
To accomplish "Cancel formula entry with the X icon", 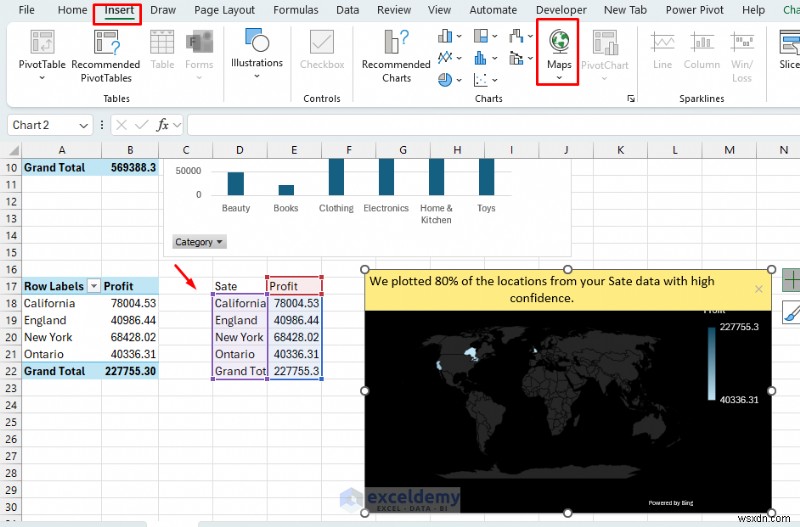I will click(121, 125).
